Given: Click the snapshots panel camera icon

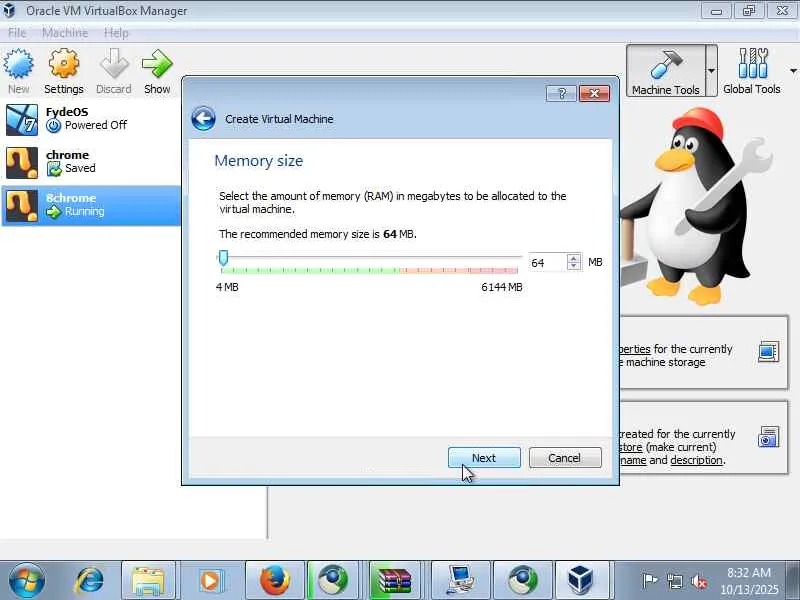Looking at the screenshot, I should [x=768, y=437].
